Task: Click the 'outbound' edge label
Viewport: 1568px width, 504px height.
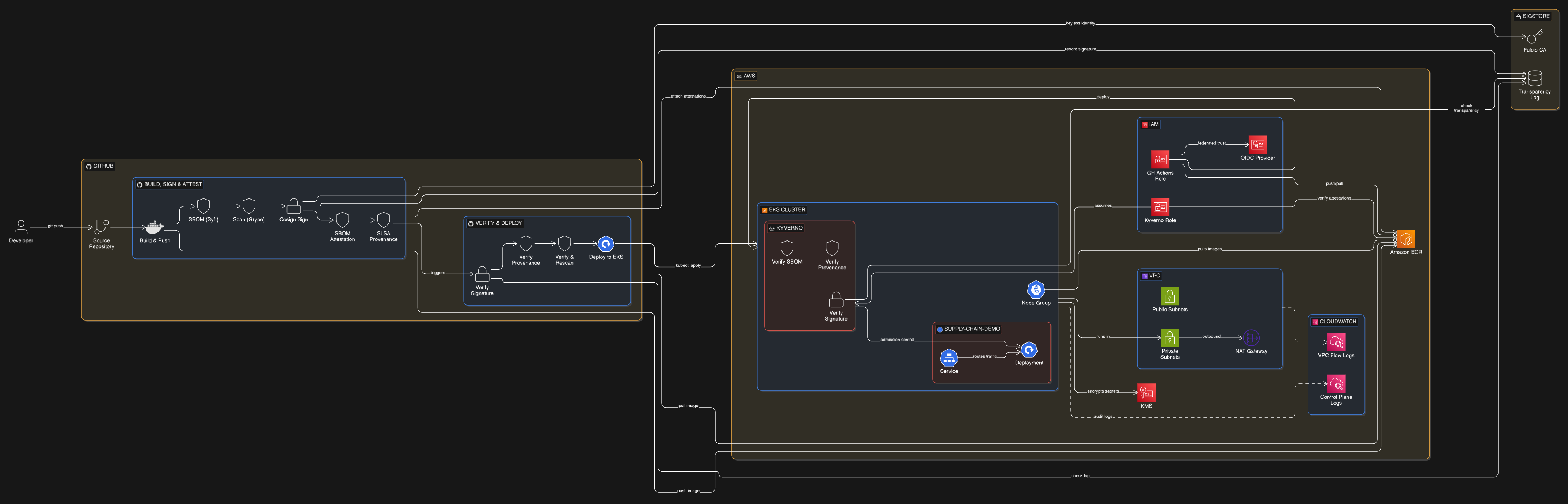Action: click(x=1211, y=337)
